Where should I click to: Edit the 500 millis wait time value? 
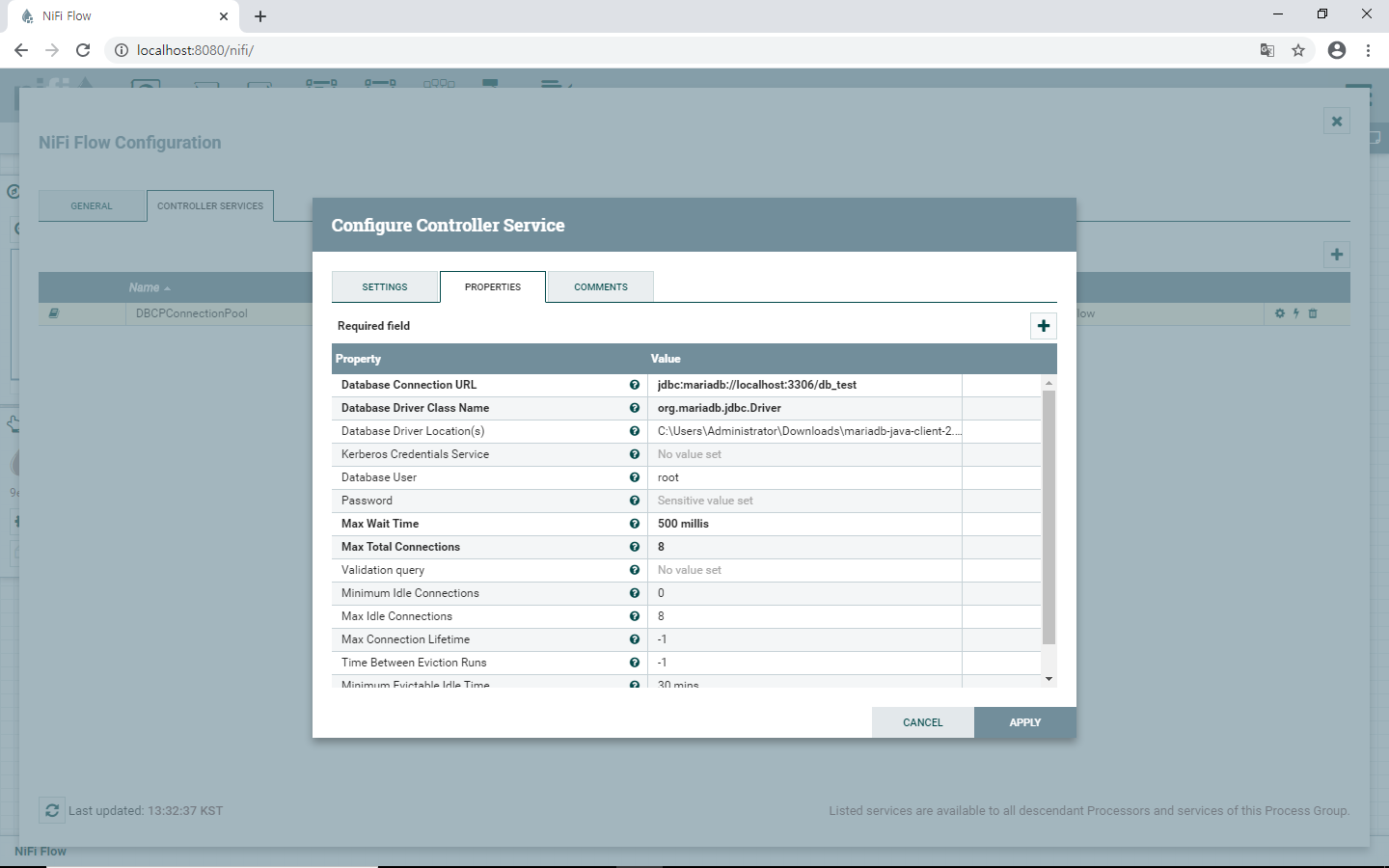(805, 524)
